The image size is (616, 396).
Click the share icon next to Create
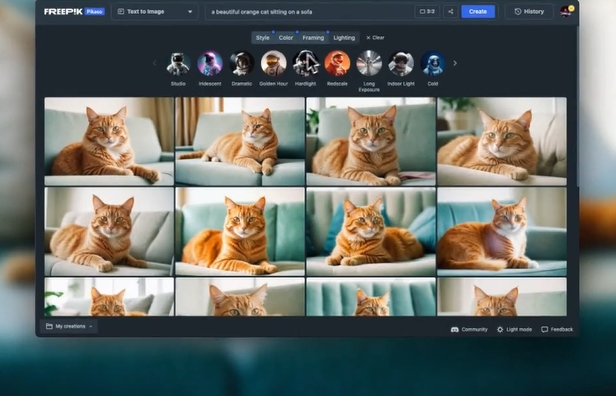[451, 11]
